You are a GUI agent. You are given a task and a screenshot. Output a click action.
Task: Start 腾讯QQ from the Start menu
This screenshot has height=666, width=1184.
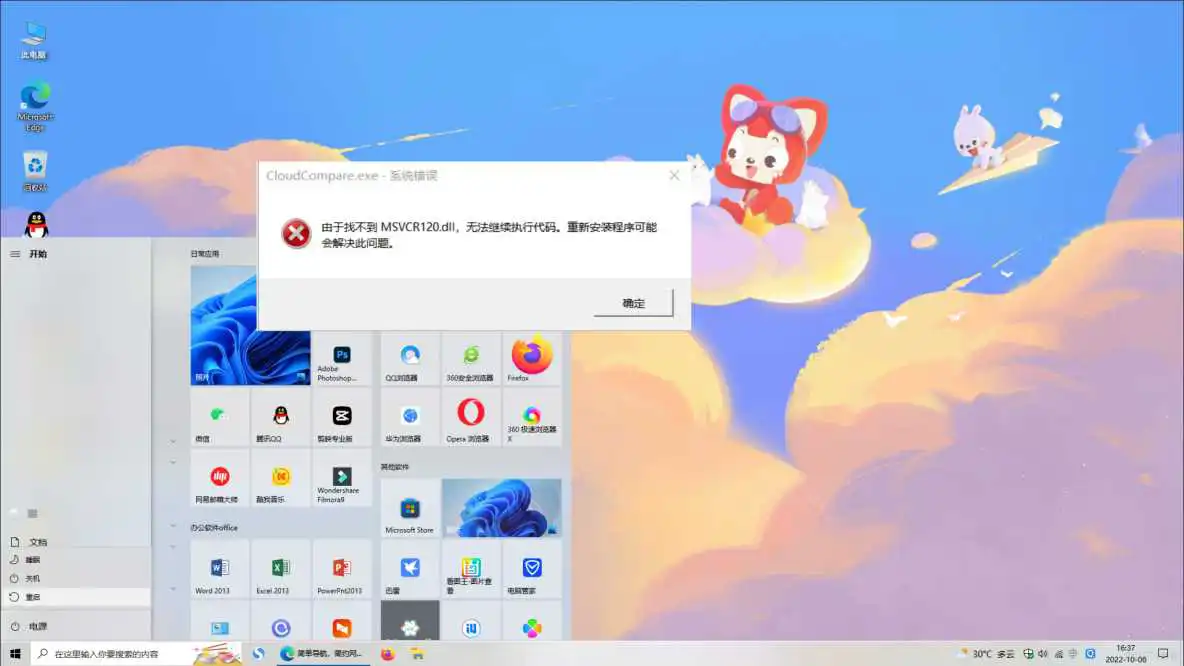coord(281,418)
